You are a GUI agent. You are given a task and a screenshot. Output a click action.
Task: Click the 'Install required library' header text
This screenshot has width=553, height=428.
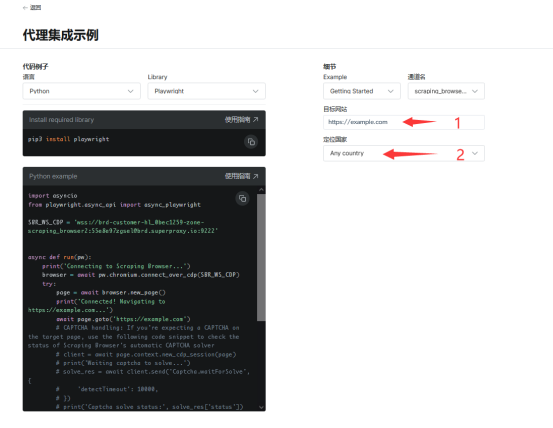[x=61, y=120]
